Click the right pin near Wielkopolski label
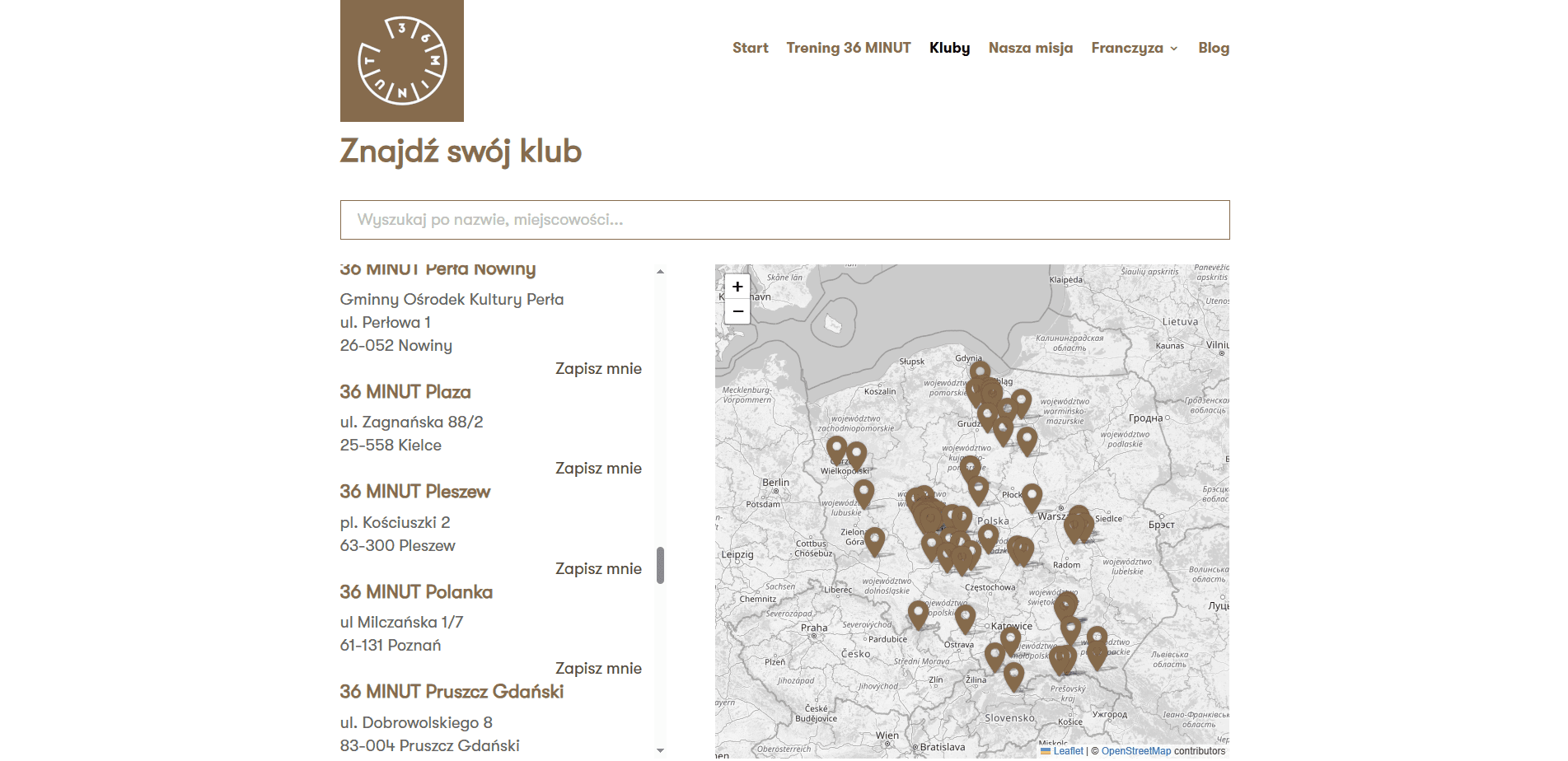 click(857, 455)
